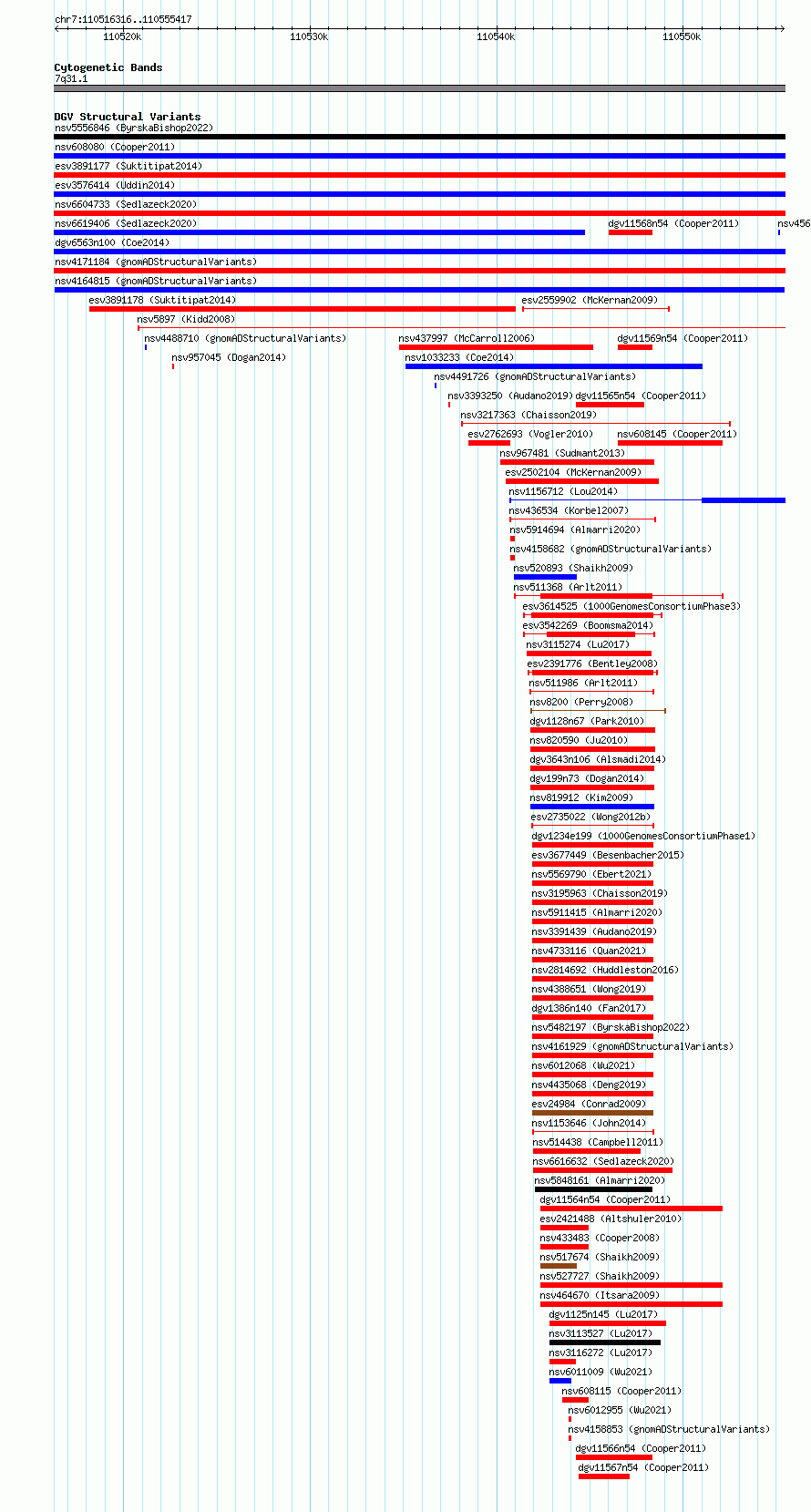The width and height of the screenshot is (811, 1512).
Task: Open nsv1033233 (Coe2014) variant
Action: point(459,357)
